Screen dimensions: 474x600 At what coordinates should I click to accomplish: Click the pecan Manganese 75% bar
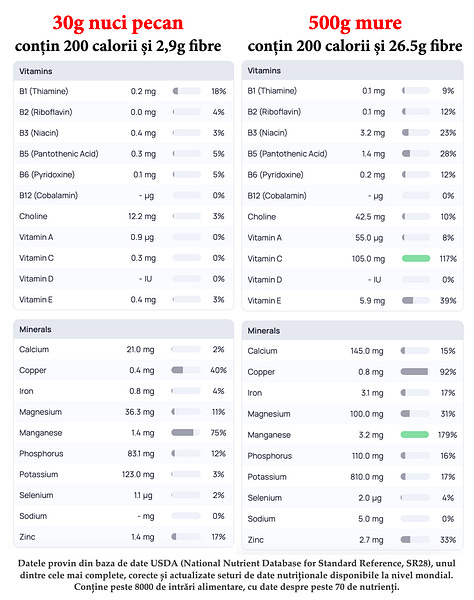(186, 432)
